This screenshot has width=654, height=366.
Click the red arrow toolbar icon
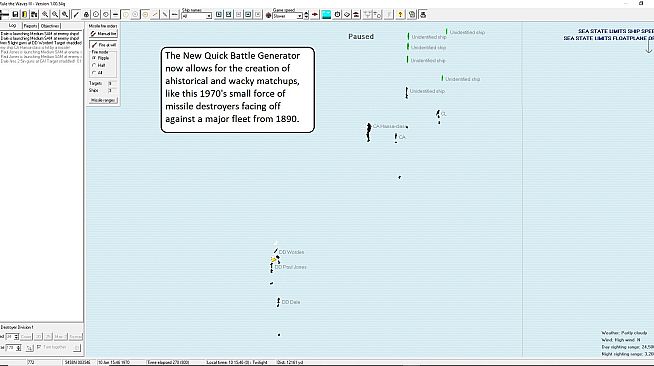point(315,15)
